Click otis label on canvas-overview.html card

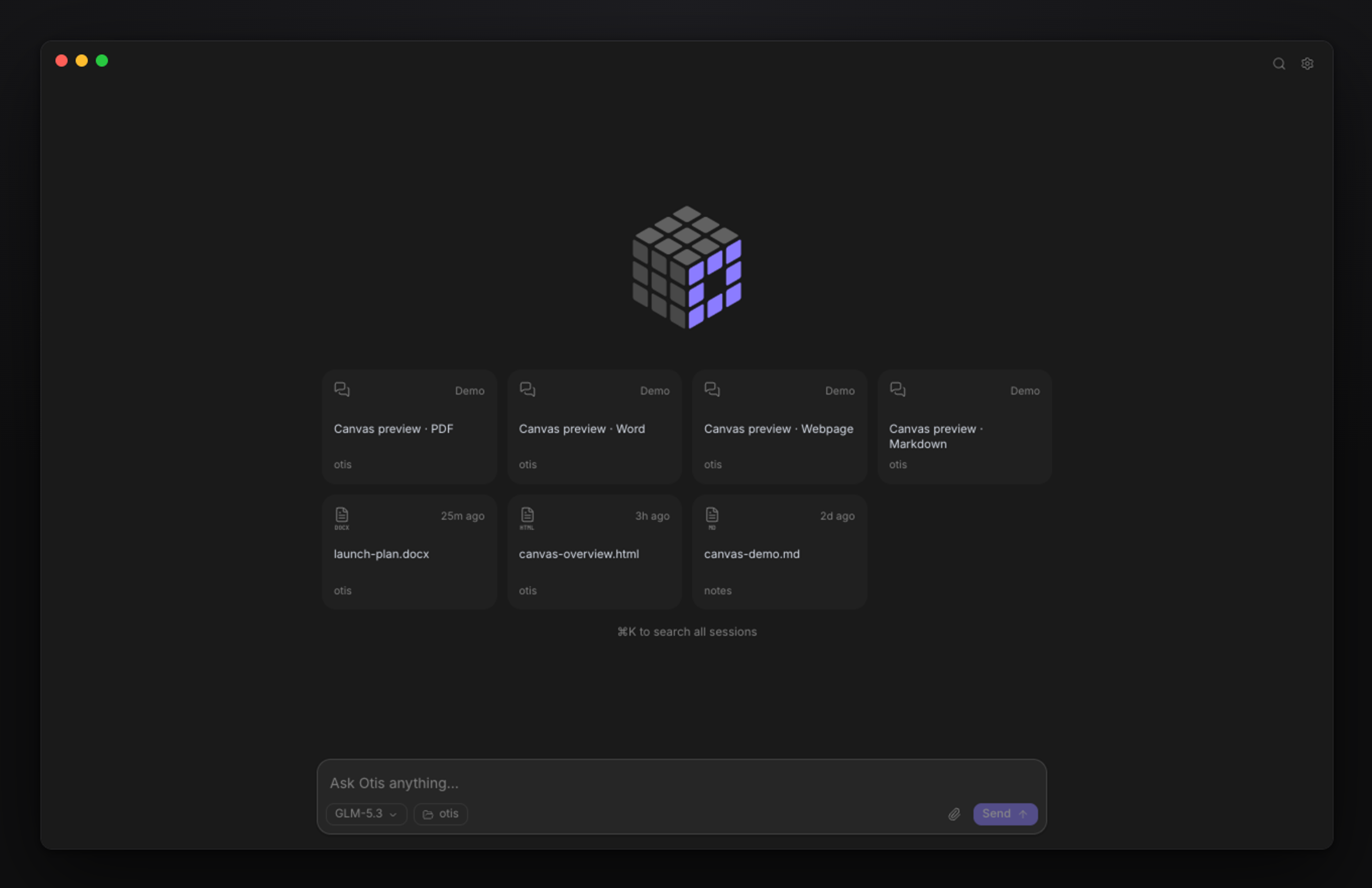pos(528,590)
